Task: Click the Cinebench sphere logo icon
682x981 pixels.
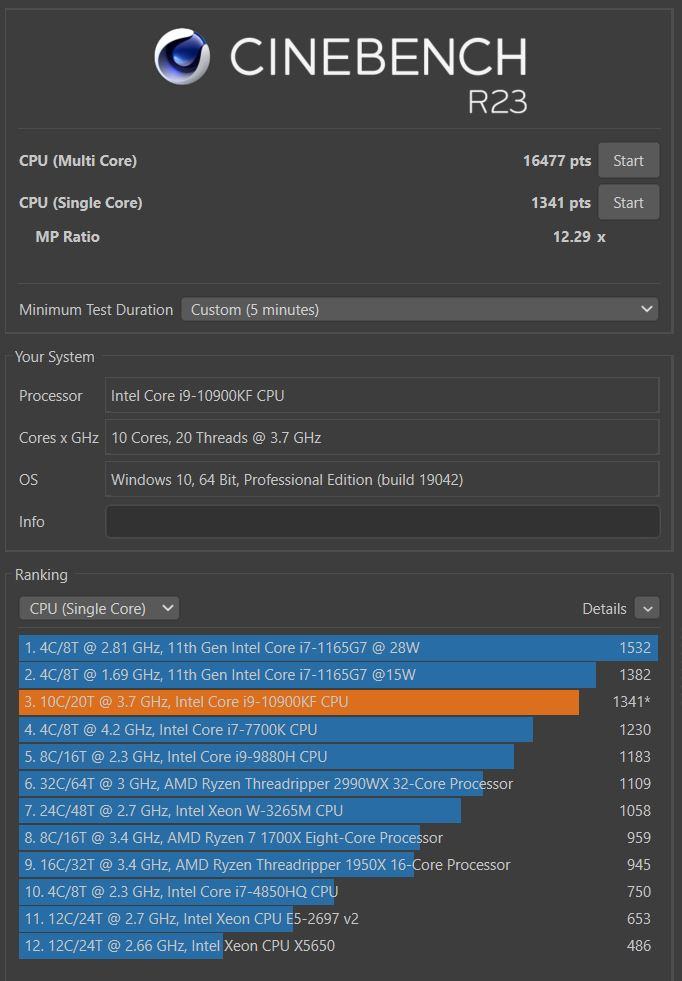Action: coord(182,56)
